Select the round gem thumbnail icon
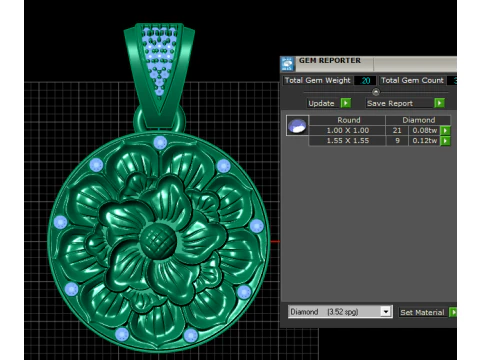 (x=297, y=126)
